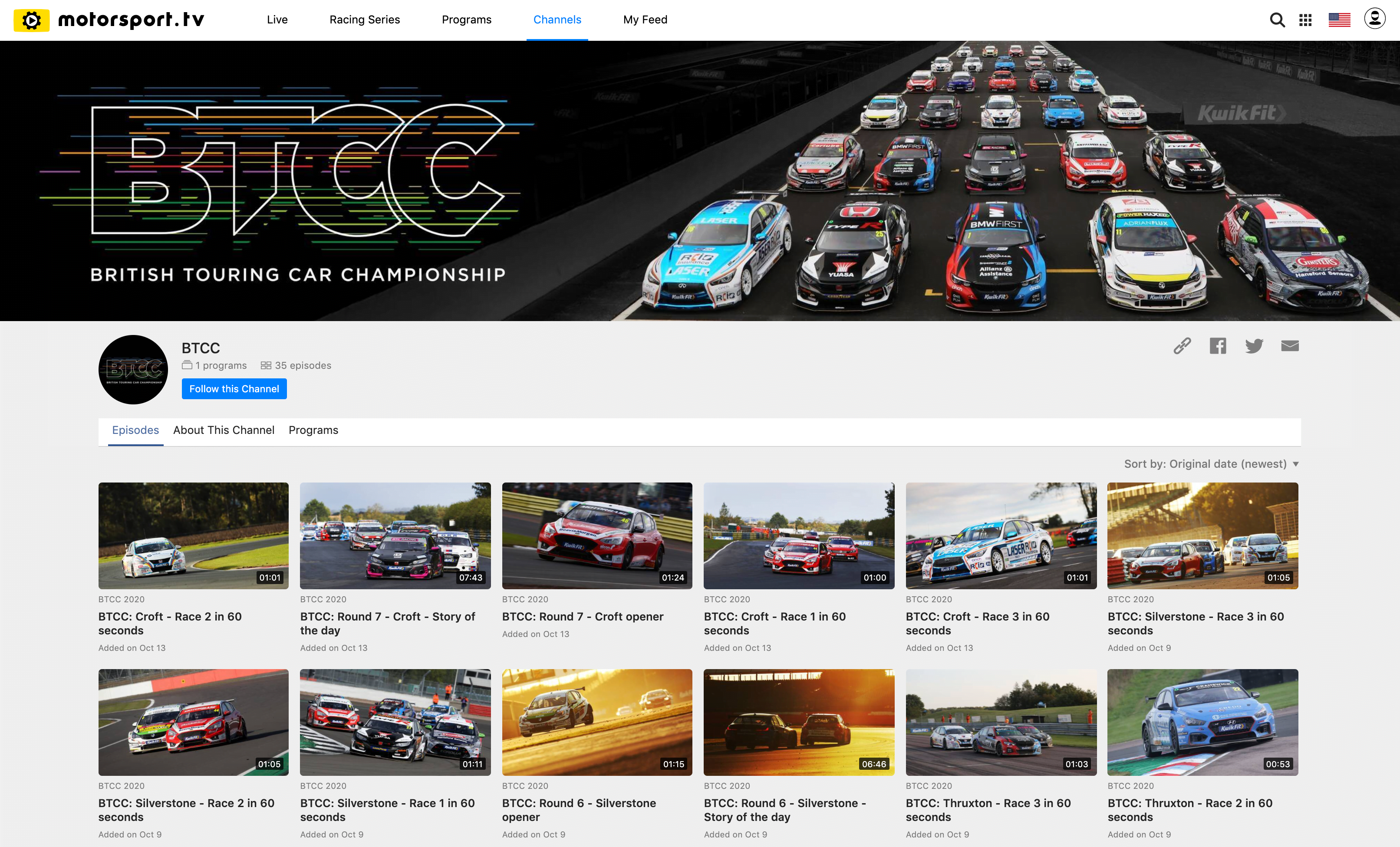Click Follow this Channel button
The height and width of the screenshot is (847, 1400).
coord(234,389)
